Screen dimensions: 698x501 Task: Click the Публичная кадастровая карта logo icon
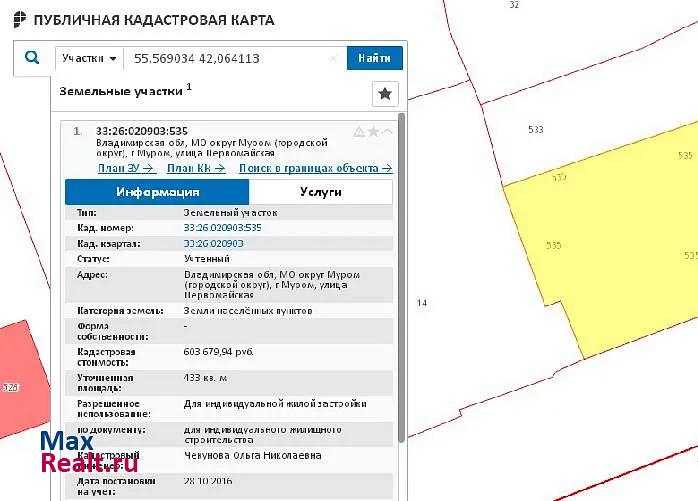click(19, 20)
